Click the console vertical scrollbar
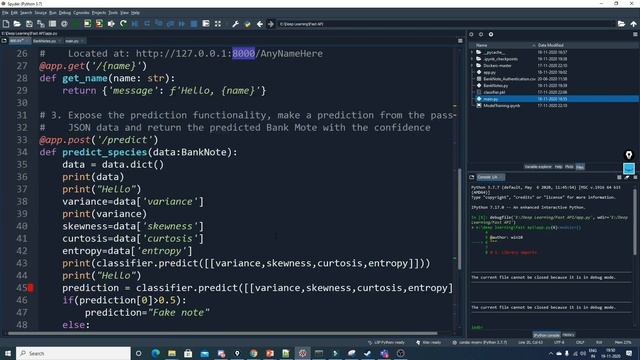This screenshot has width=640, height=360. [635, 222]
